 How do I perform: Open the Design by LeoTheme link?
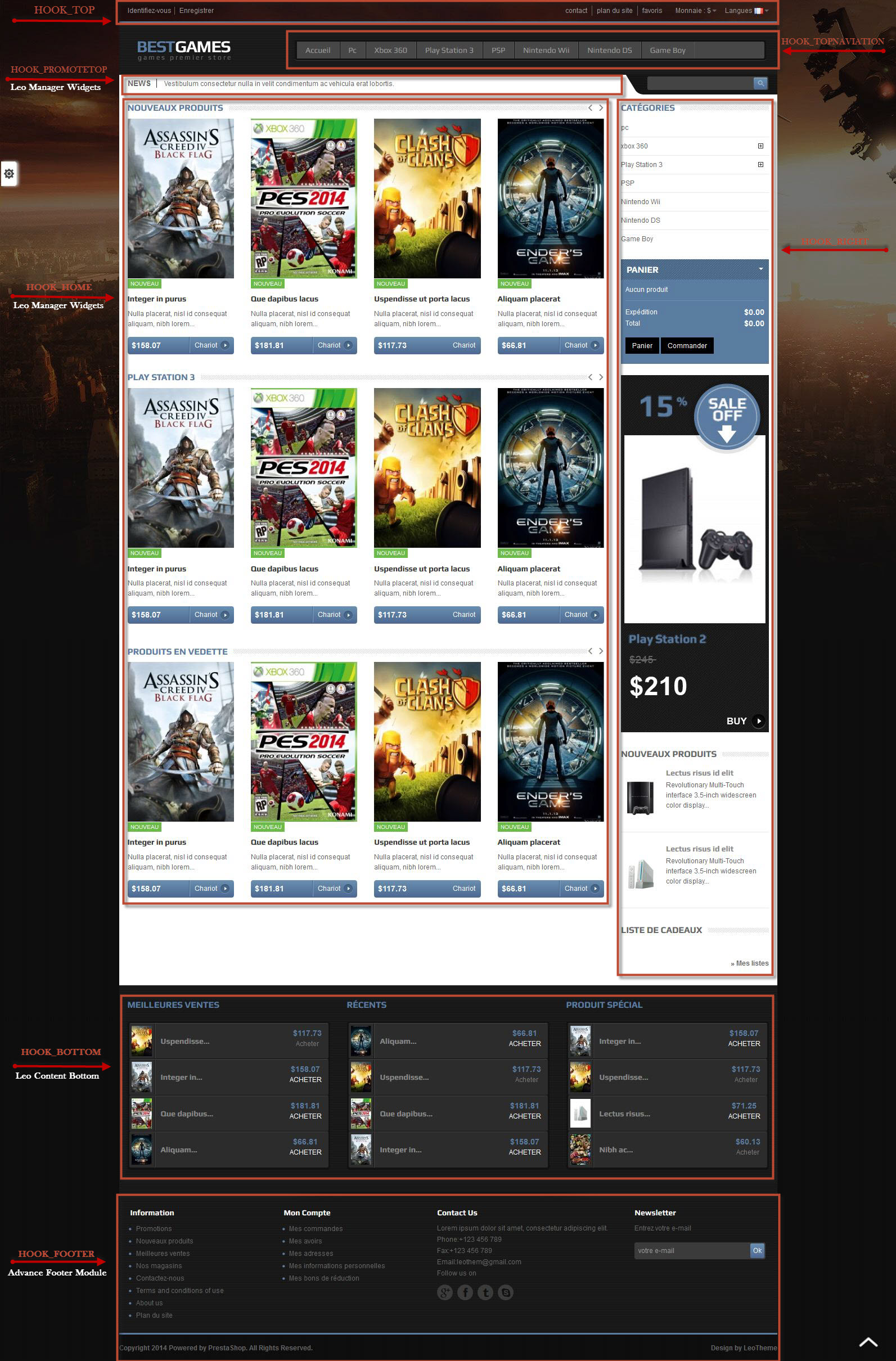point(744,1348)
